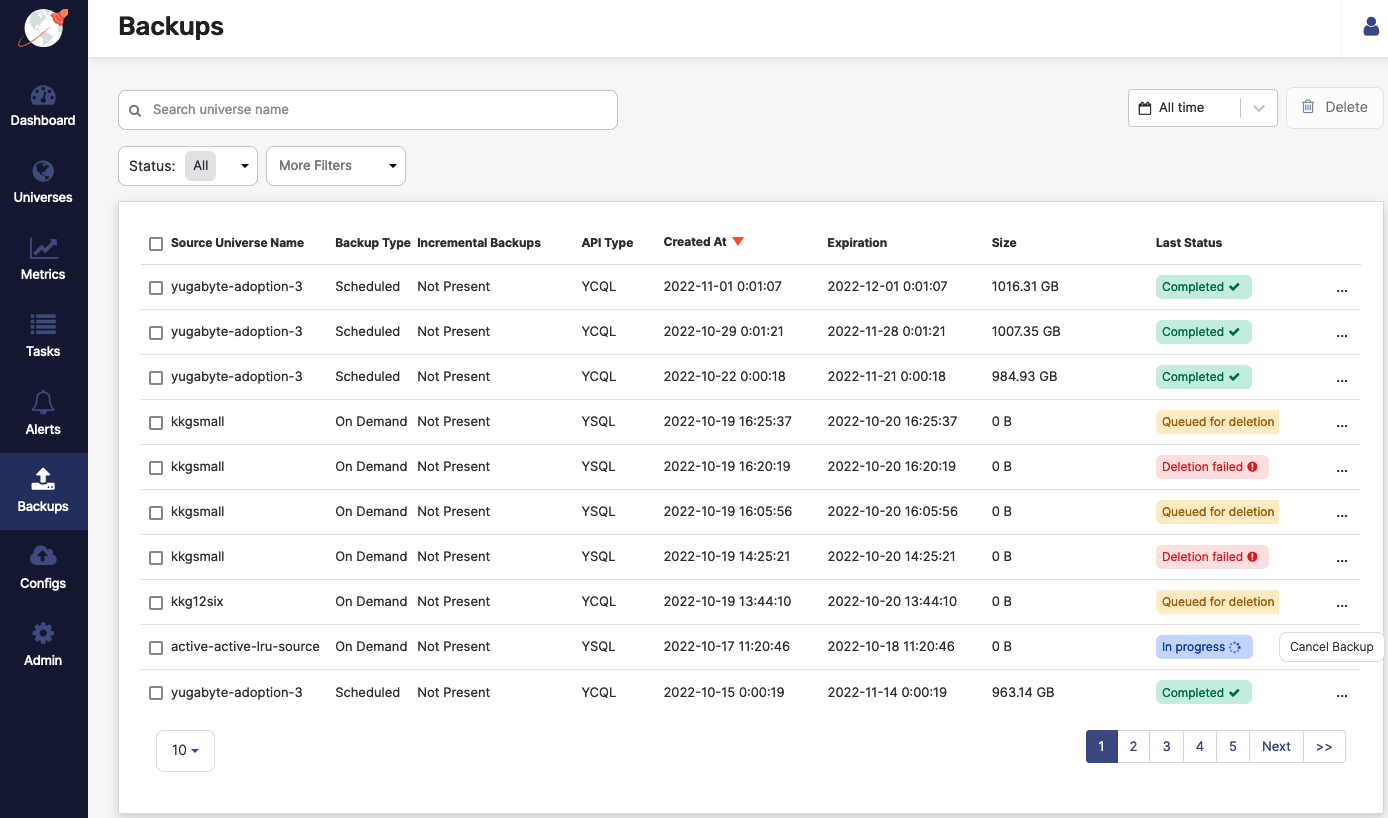Open the All time date range dropdown
The width and height of the screenshot is (1388, 818).
(x=1202, y=108)
